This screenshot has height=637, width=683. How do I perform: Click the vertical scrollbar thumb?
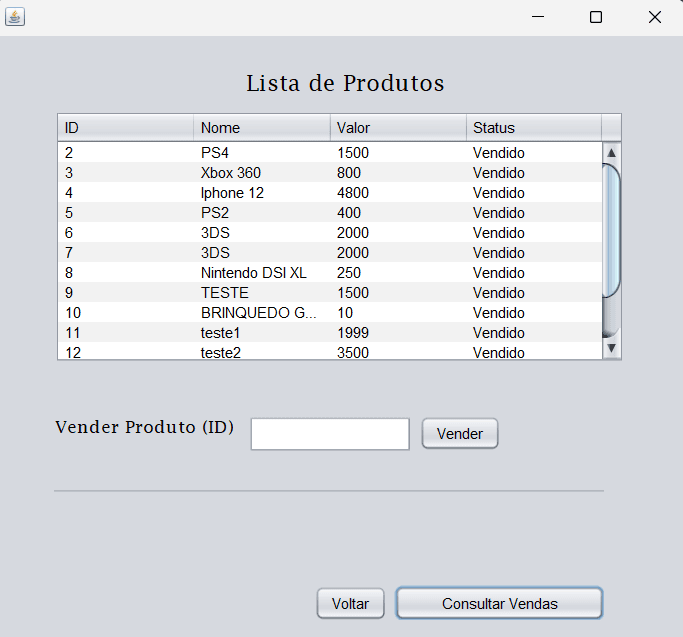point(612,230)
